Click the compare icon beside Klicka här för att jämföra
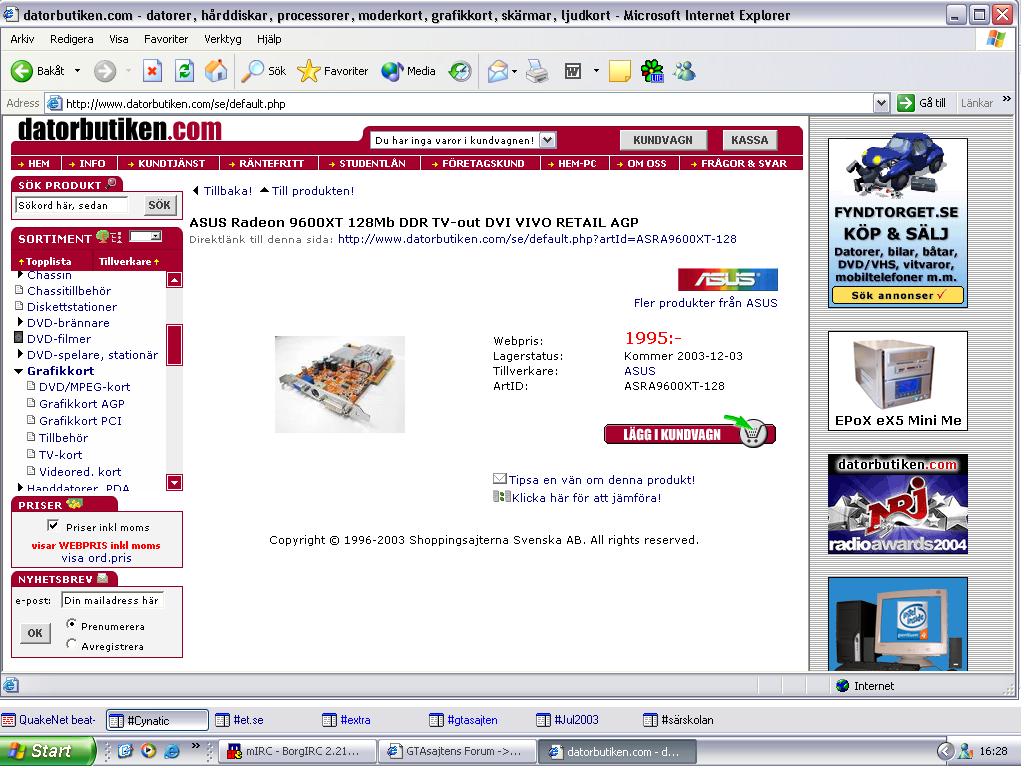This screenshot has height=768, width=1024. pos(501,497)
